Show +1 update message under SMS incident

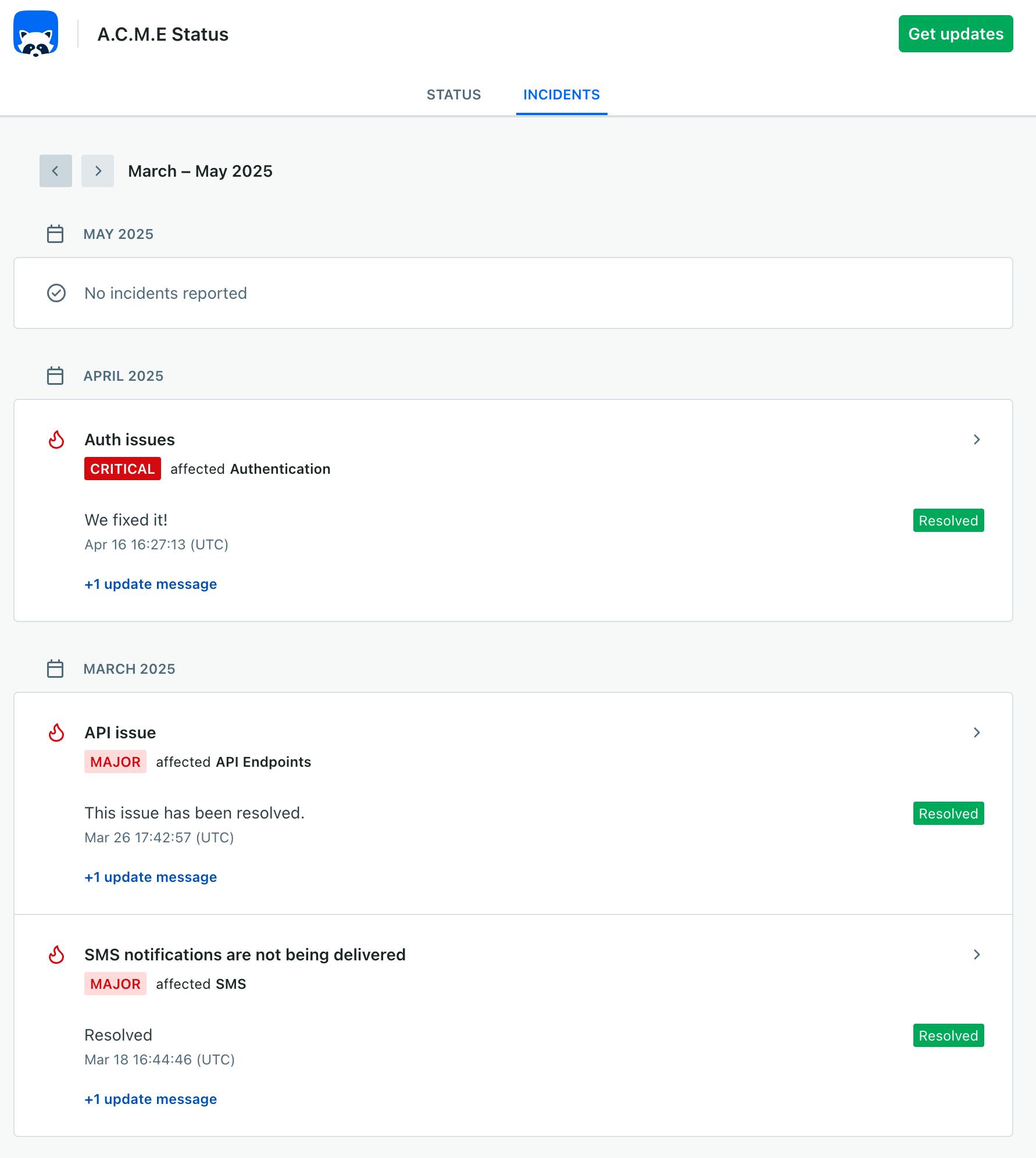coord(151,1099)
